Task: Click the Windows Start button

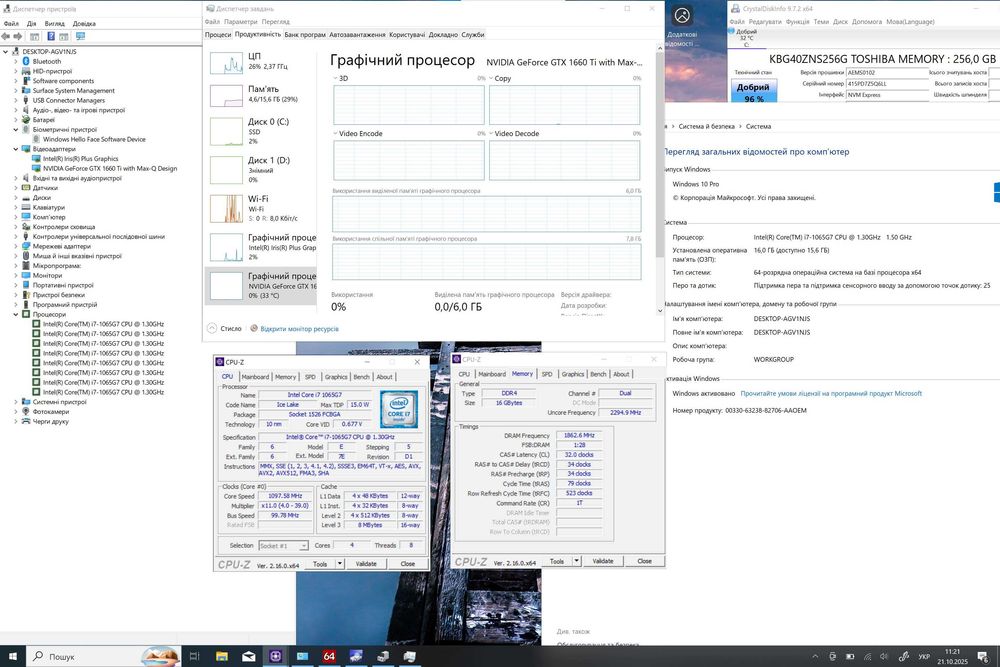Action: point(13,656)
